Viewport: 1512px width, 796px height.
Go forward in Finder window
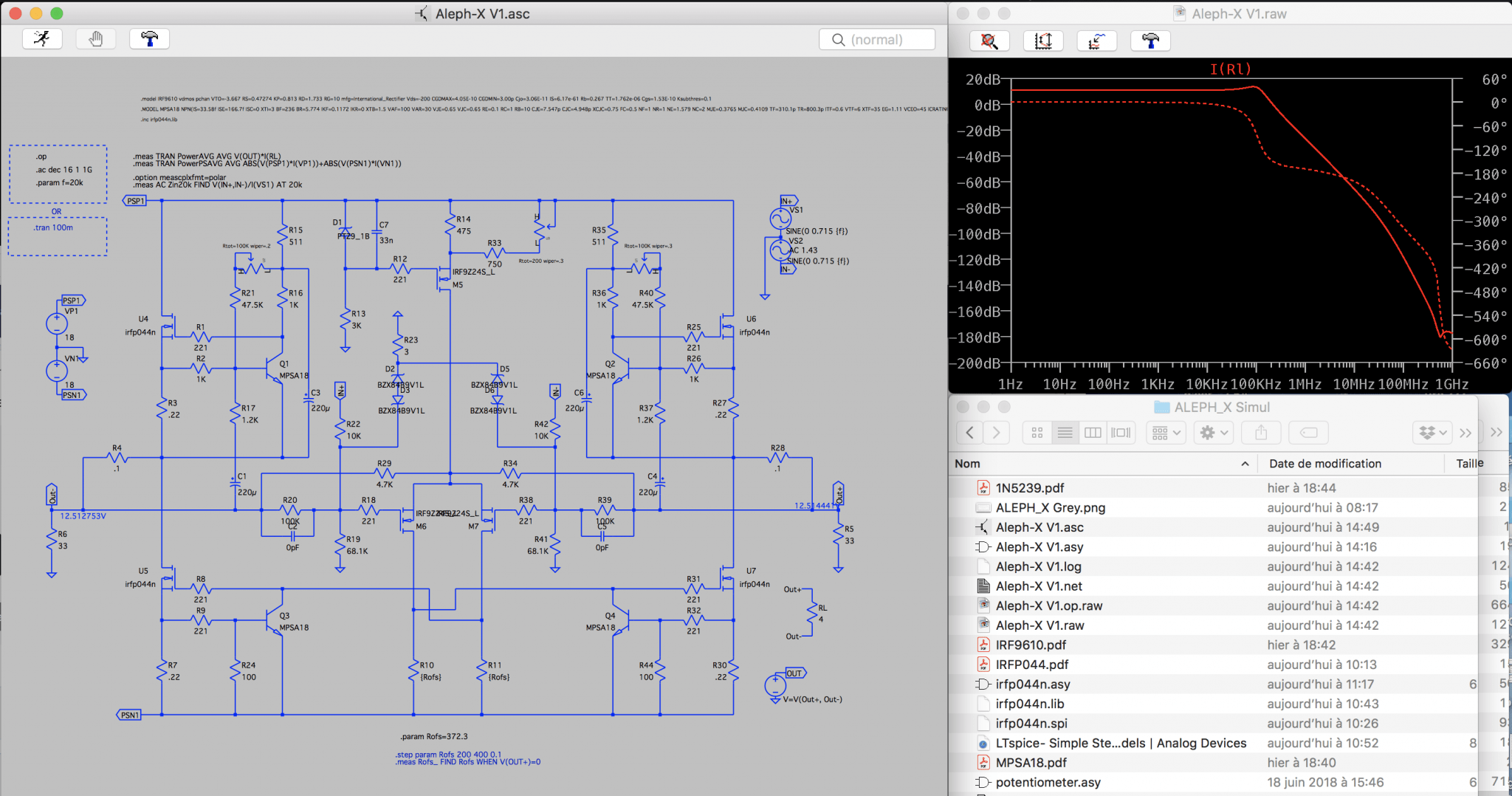point(997,433)
